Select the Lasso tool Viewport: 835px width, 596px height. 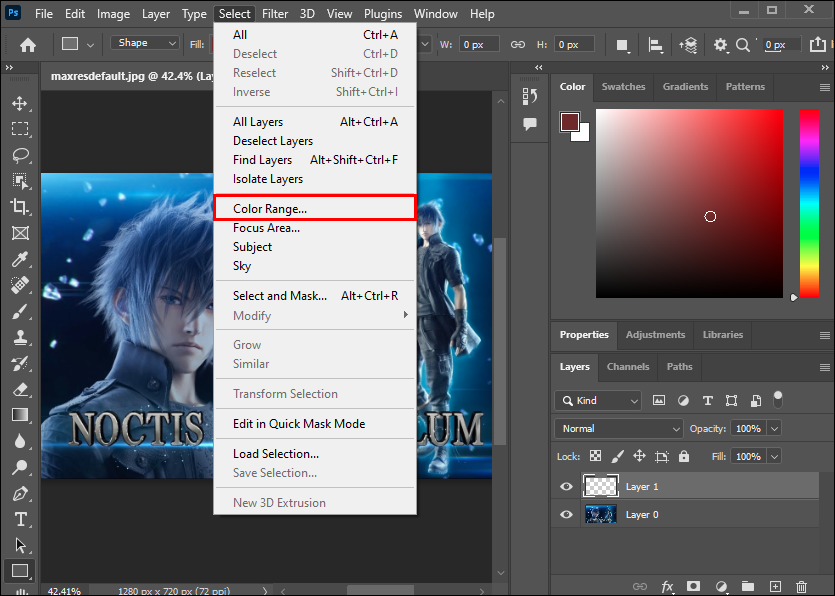pos(20,155)
